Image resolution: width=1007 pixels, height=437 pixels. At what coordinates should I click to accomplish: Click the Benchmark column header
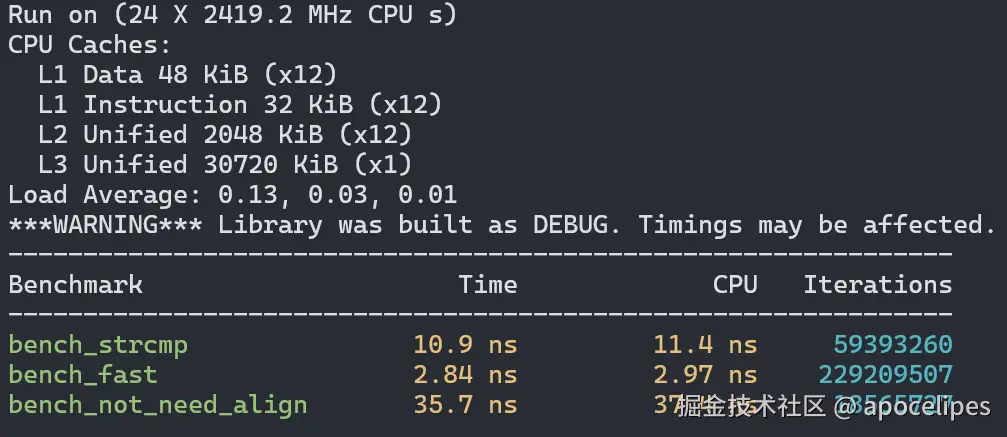76,285
